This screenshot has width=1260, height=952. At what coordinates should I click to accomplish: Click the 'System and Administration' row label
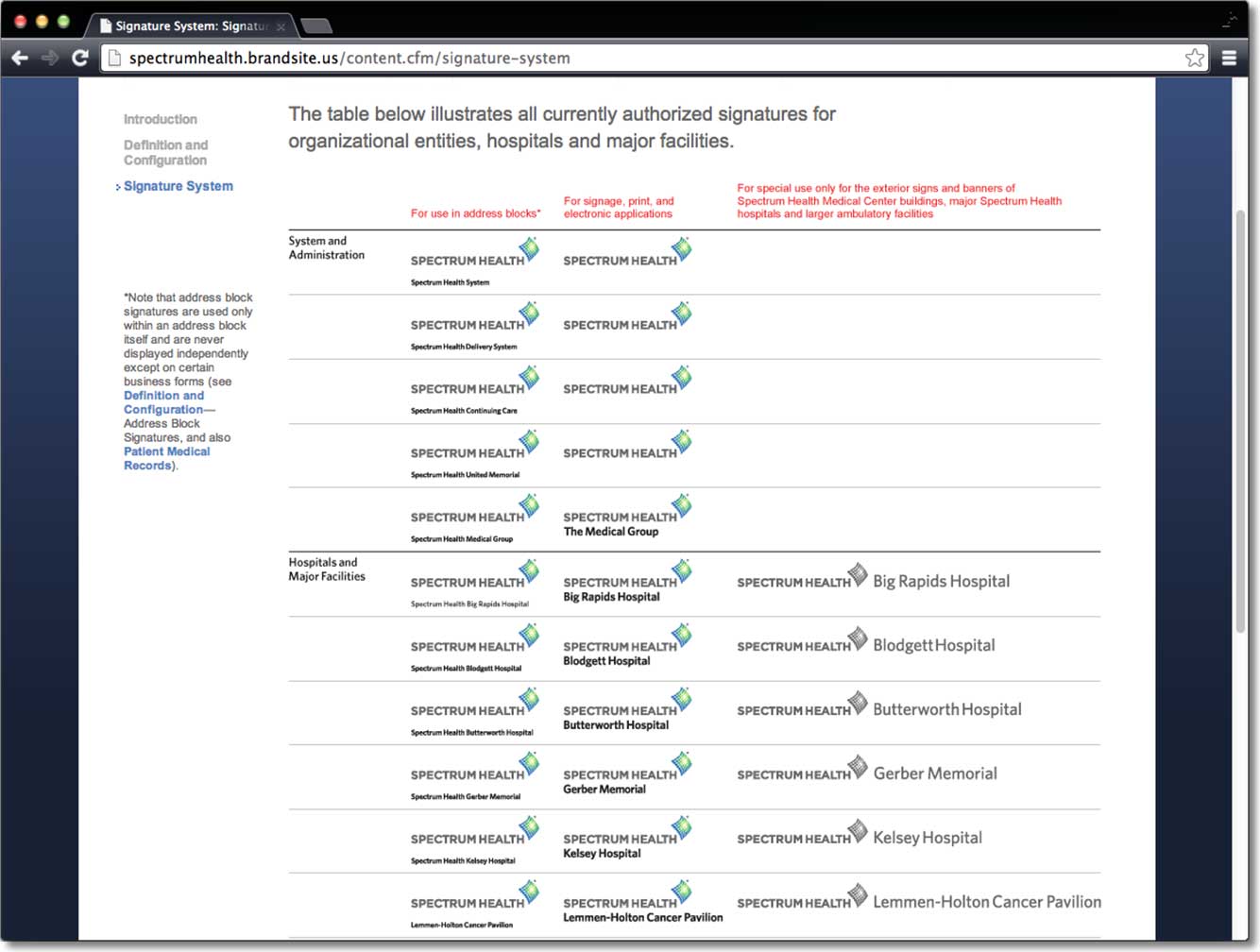click(x=327, y=247)
